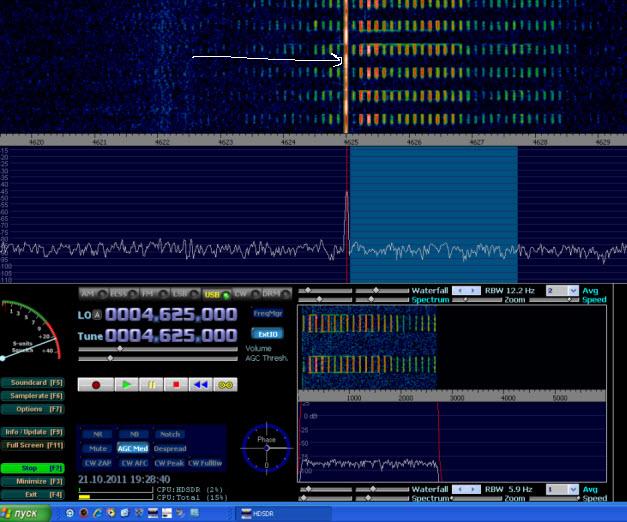Viewport: 627px width, 522px height.
Task: Toggle CW ZAP
Action: click(98, 463)
